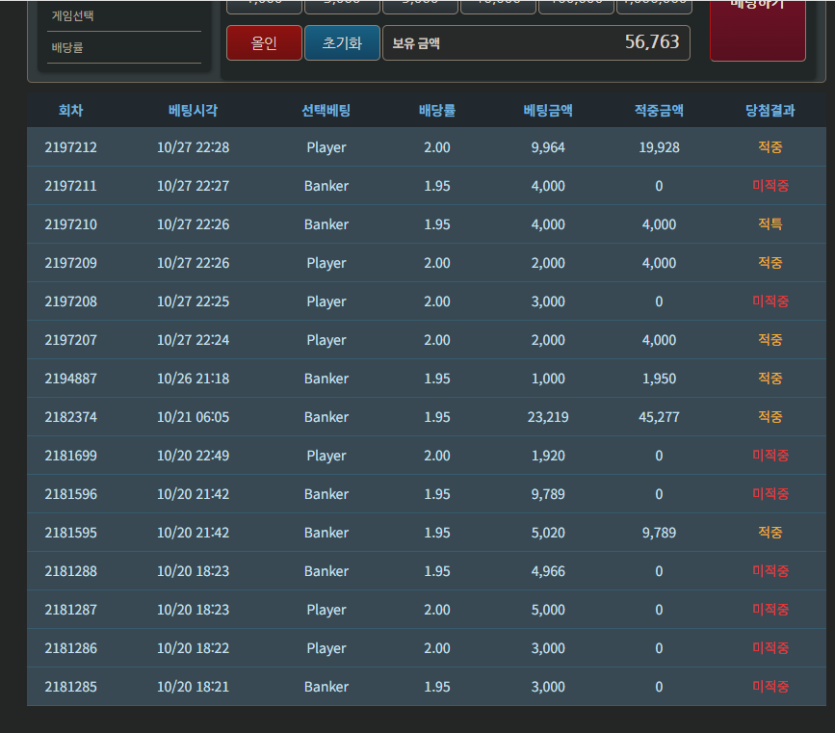Select round number 2181595

click(71, 533)
